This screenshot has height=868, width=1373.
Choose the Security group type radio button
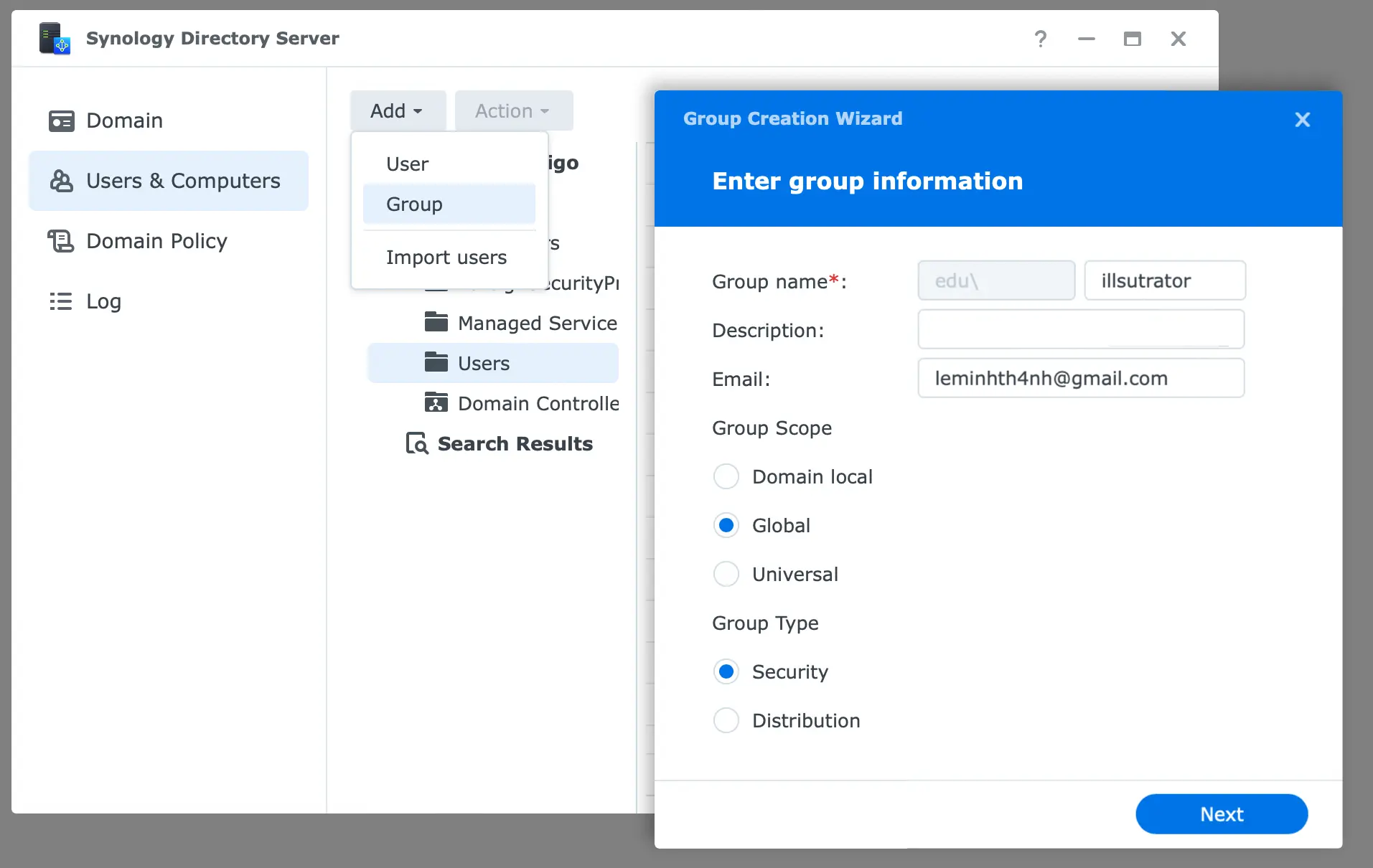click(x=726, y=671)
